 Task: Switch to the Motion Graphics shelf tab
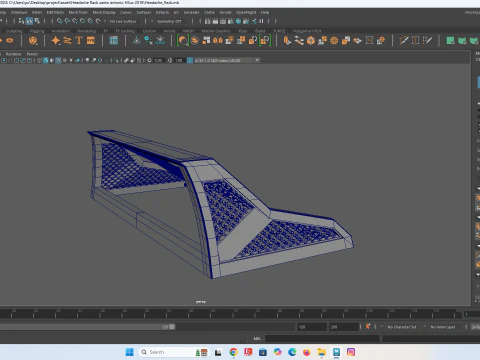click(216, 31)
